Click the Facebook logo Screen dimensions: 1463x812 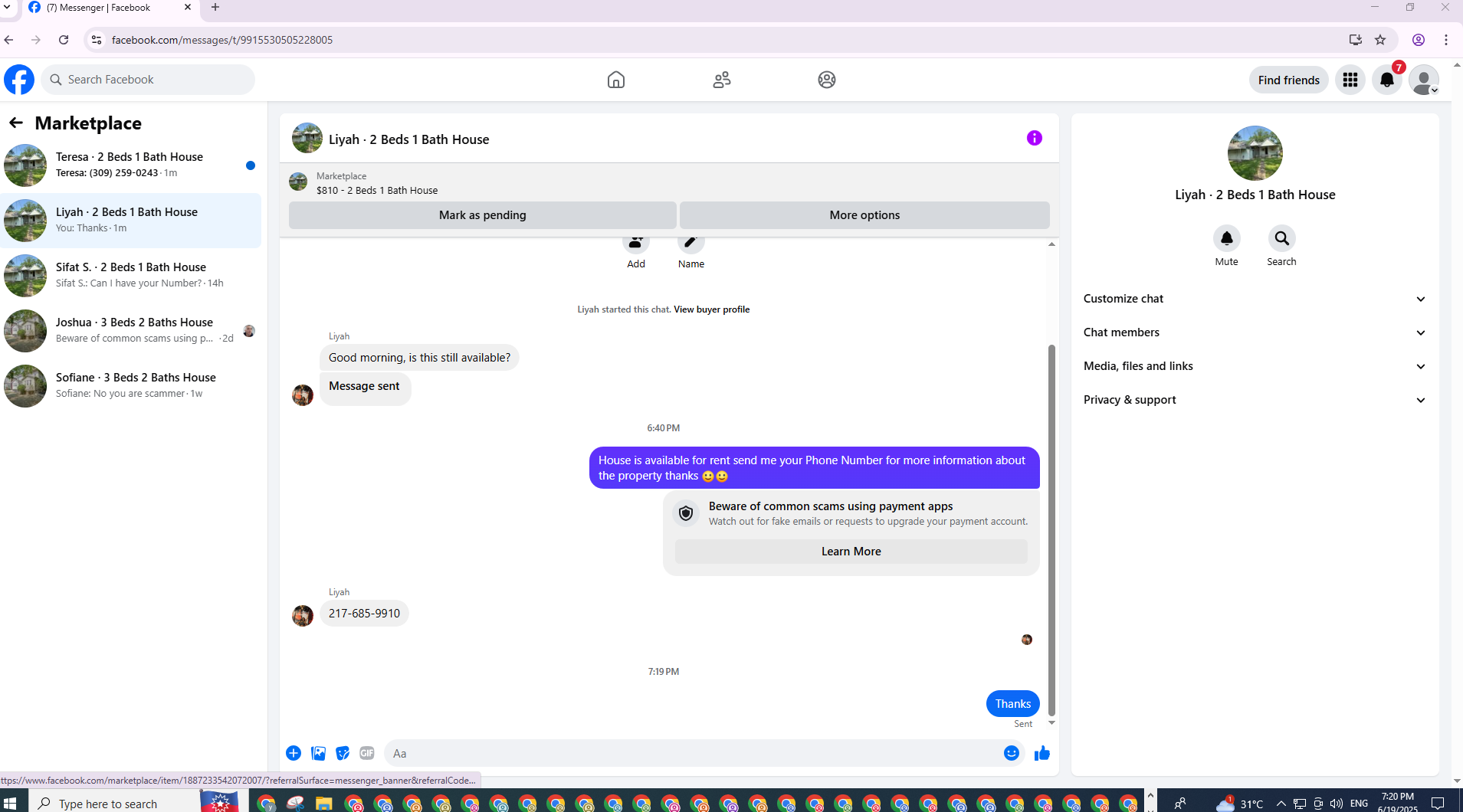(x=19, y=80)
